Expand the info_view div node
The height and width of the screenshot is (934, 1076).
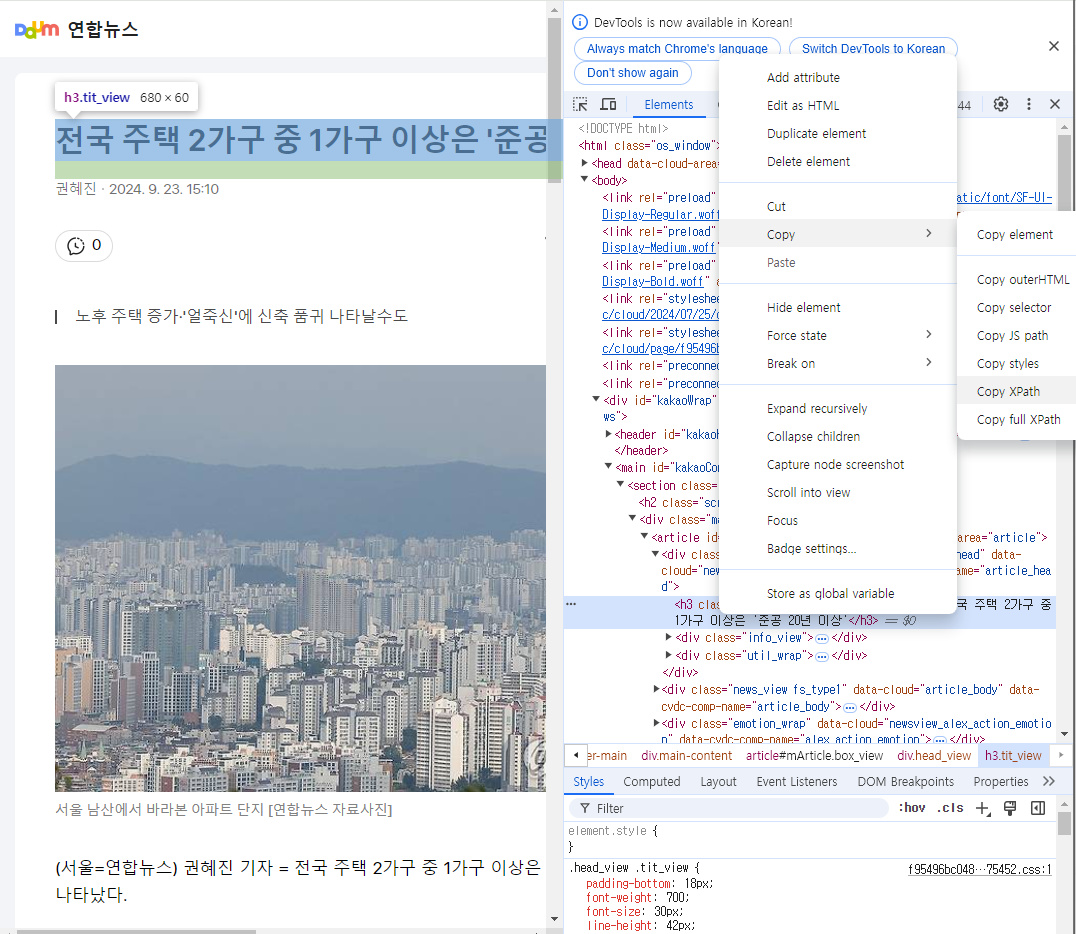(668, 638)
